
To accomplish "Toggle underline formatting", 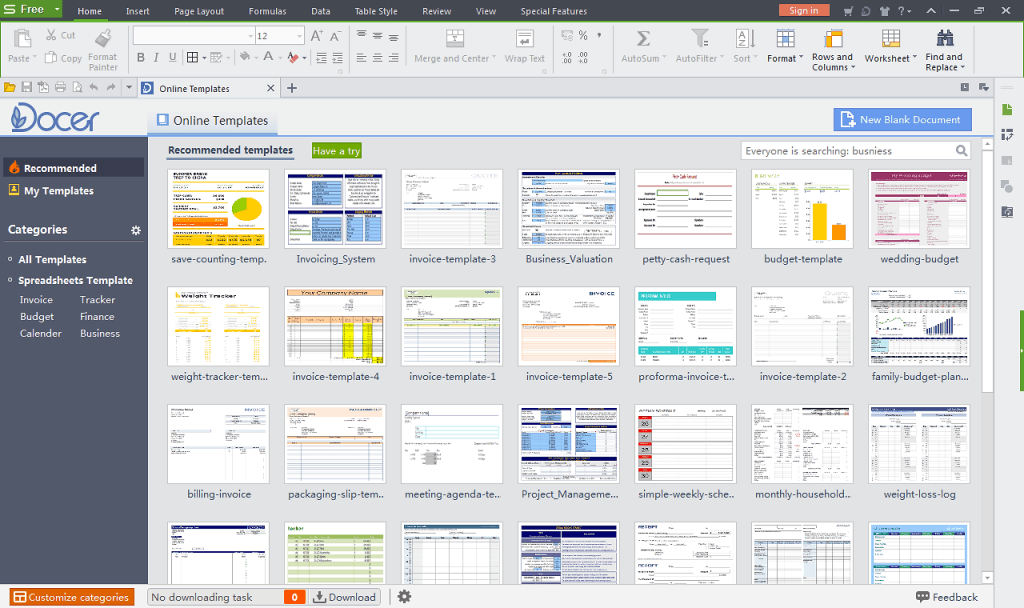I will (x=171, y=58).
